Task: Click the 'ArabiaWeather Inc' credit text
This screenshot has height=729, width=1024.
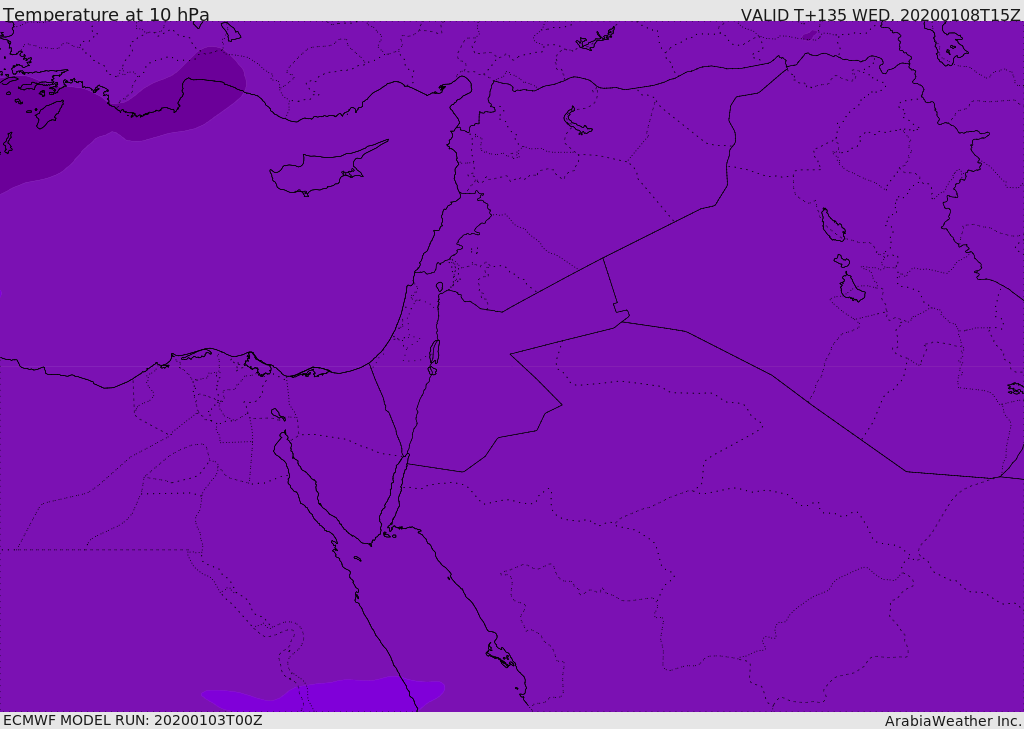Action: coord(953,721)
